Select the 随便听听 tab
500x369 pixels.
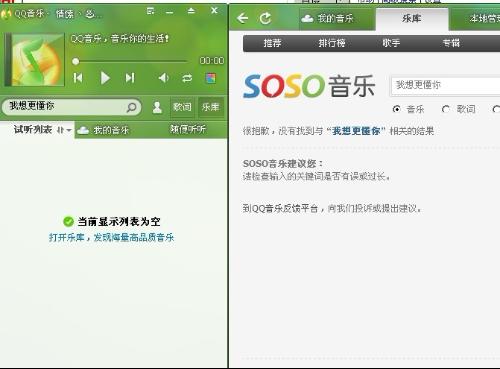pyautogui.click(x=188, y=129)
